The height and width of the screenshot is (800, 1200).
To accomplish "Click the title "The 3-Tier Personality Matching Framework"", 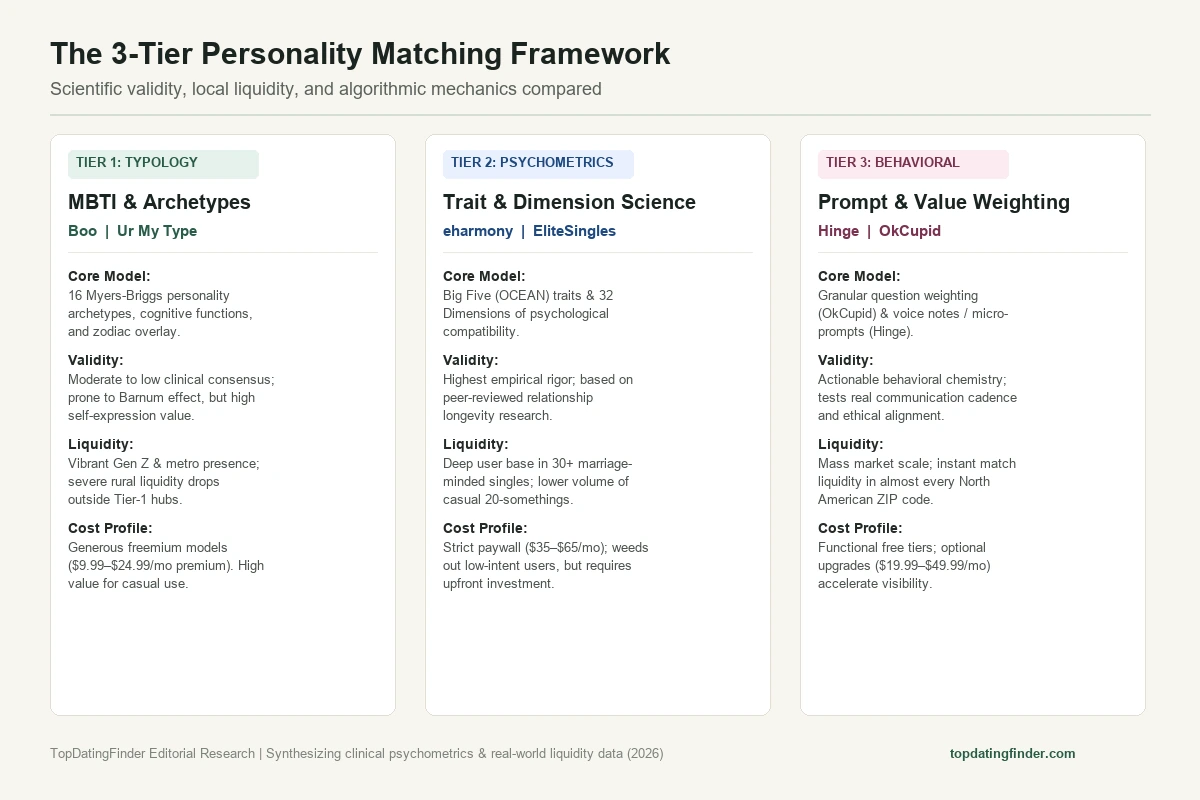I will pos(360,53).
